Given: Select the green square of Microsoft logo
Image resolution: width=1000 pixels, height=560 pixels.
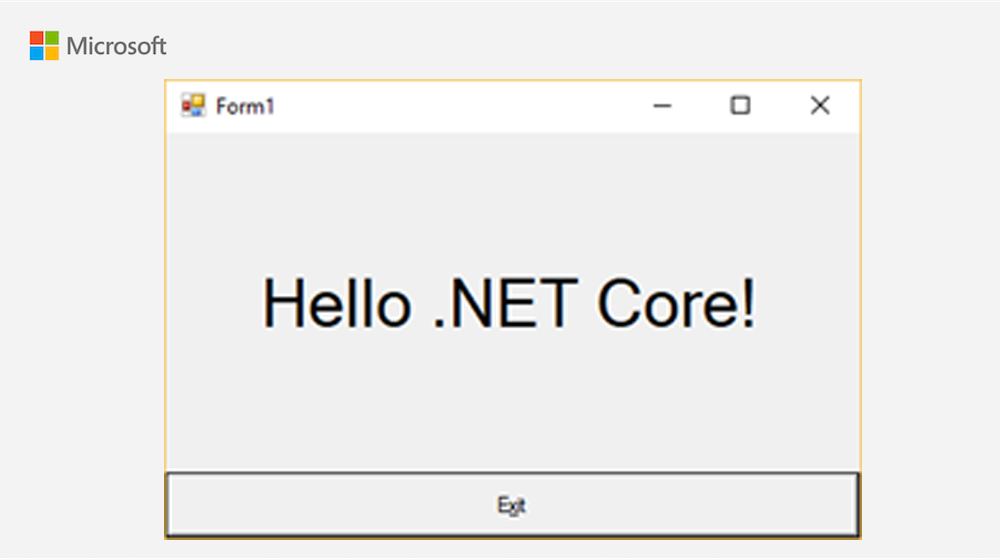Looking at the screenshot, I should [52, 38].
